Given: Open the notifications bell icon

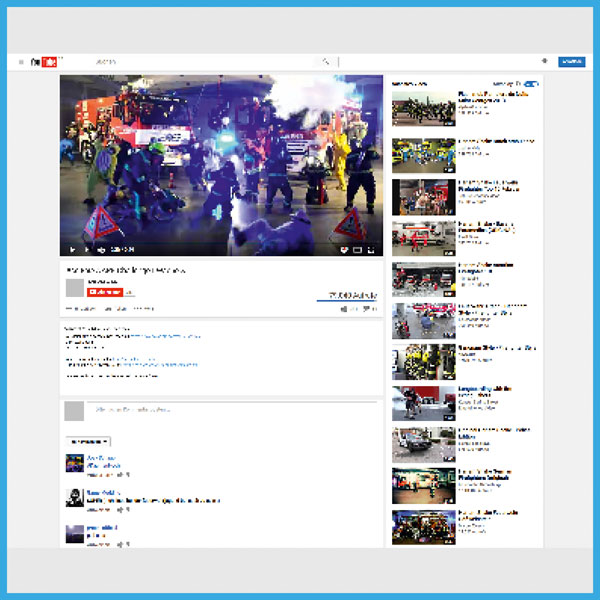Looking at the screenshot, I should 544,62.
